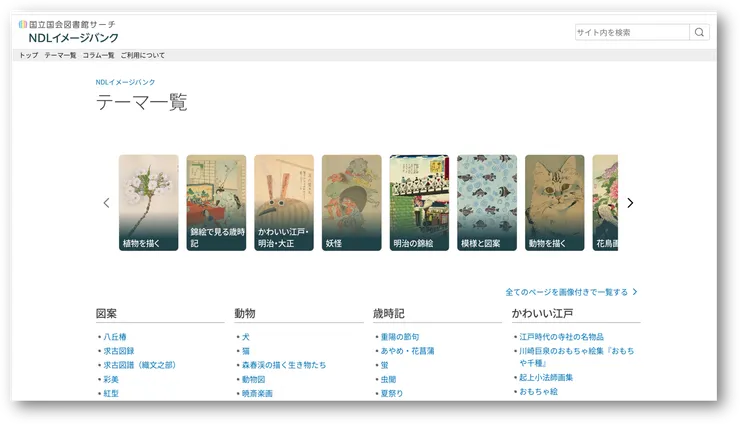Open the 暁斎楽画 link

click(257, 393)
